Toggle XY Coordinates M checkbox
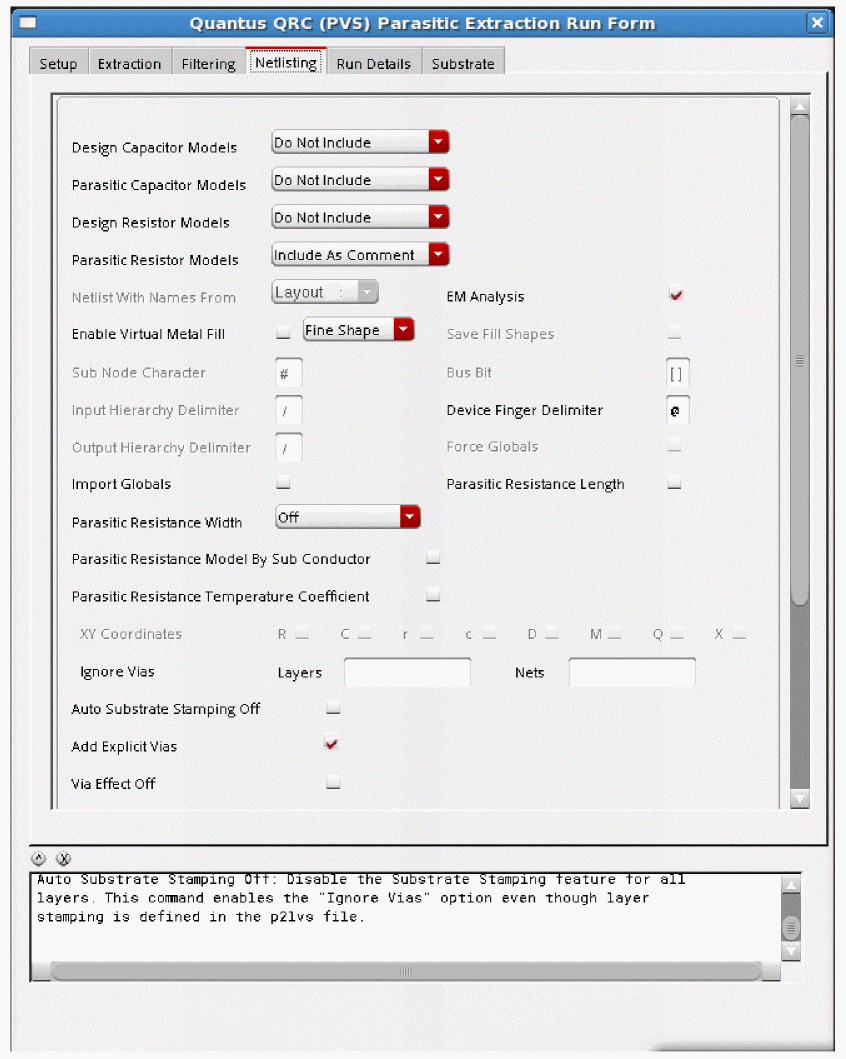846x1059 pixels. point(614,633)
